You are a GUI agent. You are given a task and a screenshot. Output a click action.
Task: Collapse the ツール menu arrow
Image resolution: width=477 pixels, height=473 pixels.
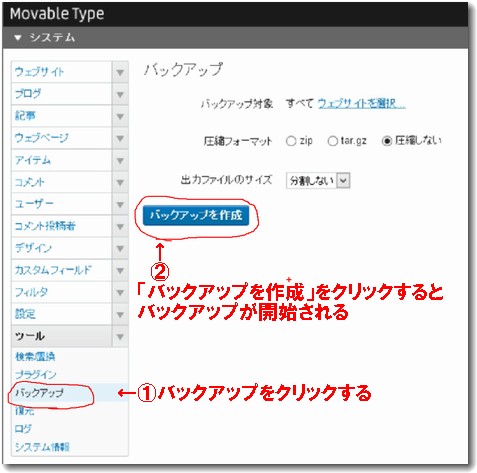[120, 336]
